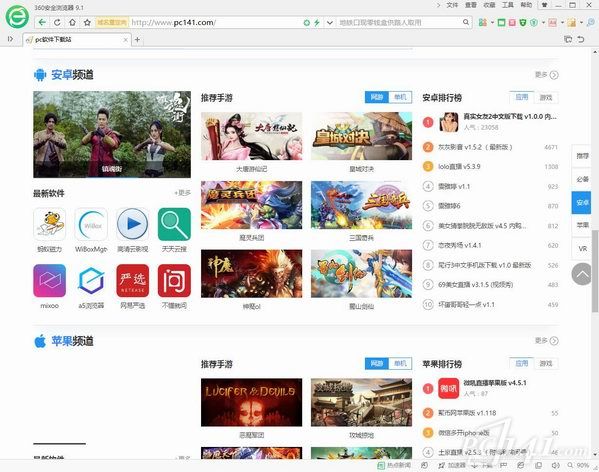The image size is (599, 472).
Task: Click the blue magnifier icon at toolbar end
Action: [x=591, y=23]
